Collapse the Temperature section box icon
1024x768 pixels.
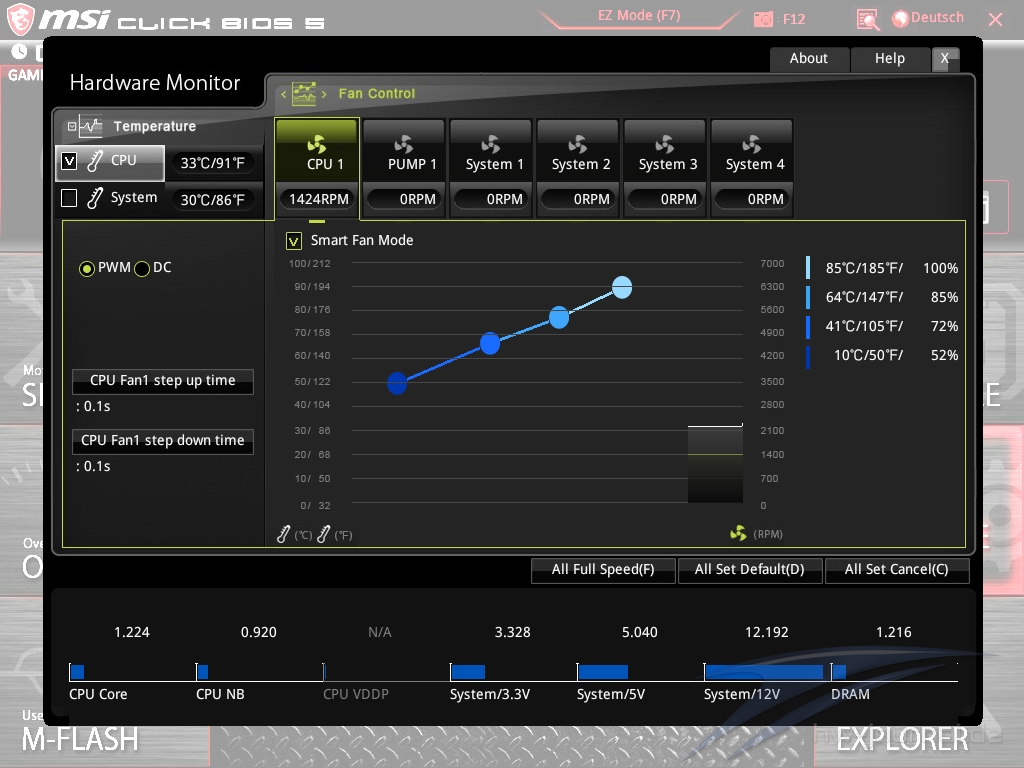point(72,127)
